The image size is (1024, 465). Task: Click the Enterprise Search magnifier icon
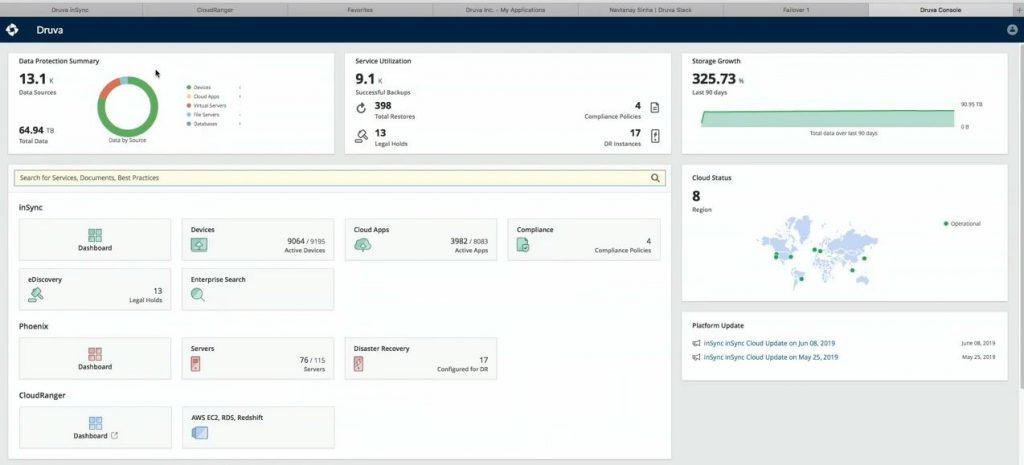click(x=198, y=295)
